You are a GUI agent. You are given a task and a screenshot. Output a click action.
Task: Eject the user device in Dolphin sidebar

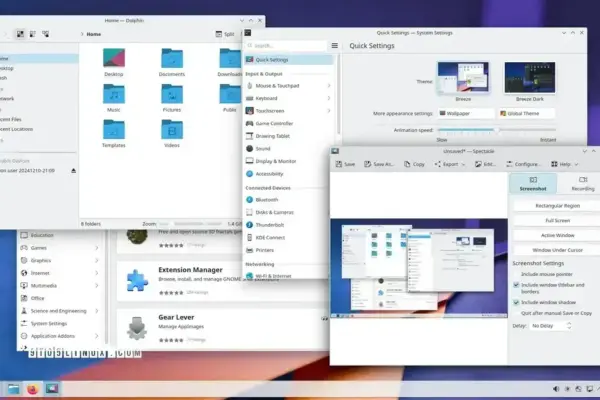tap(73, 170)
